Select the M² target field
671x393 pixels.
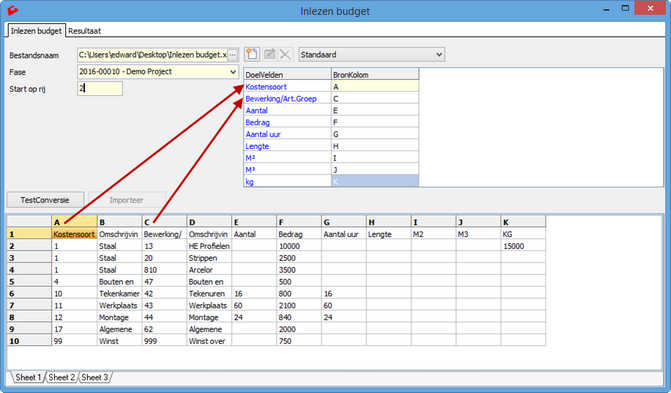287,158
